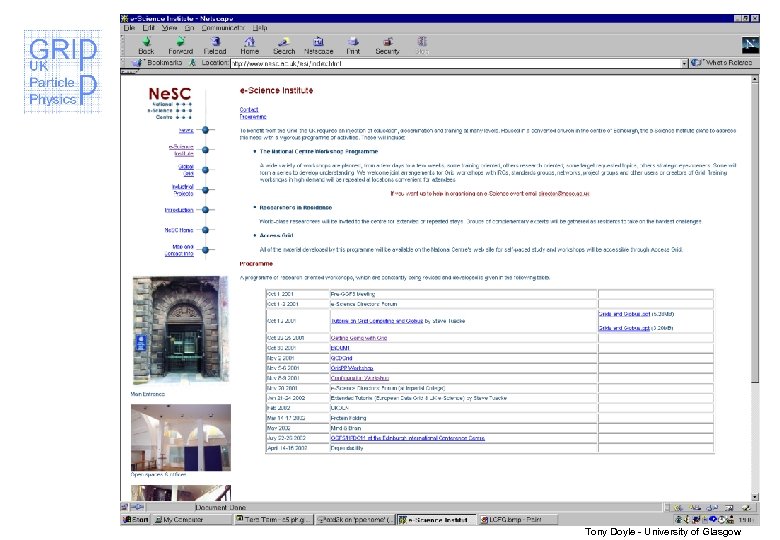Click the open spaces and offices photo
This screenshot has height=540, width=780.
pos(181,438)
